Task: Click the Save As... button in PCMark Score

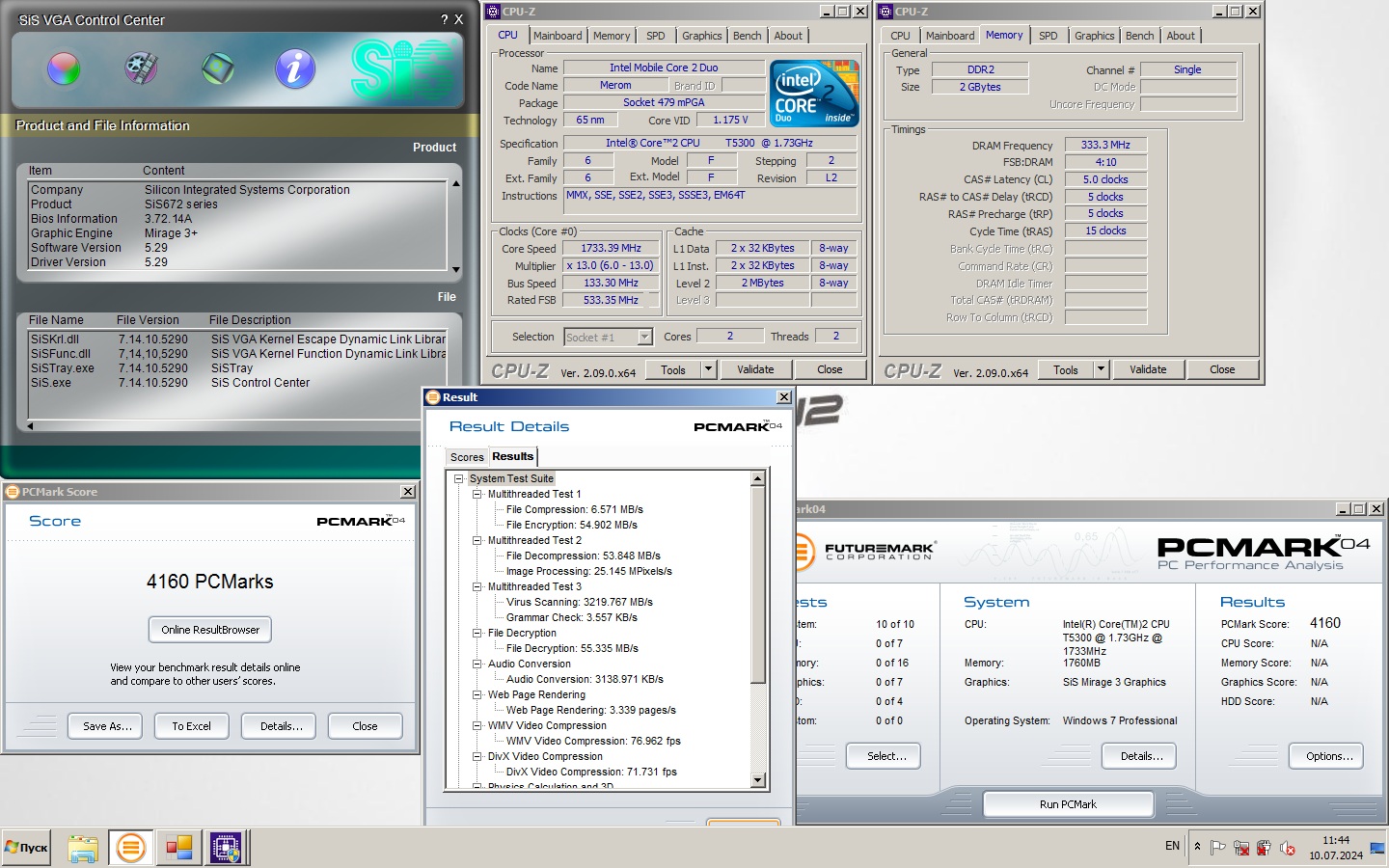Action: (x=106, y=726)
